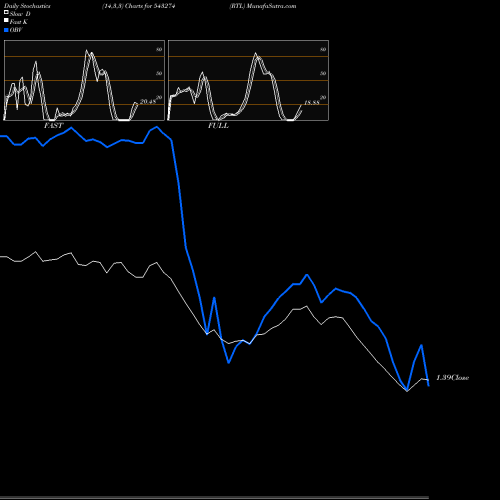Click the 'Daily Stochastics' title text
Screen dimensions: 500x500
point(27,6)
